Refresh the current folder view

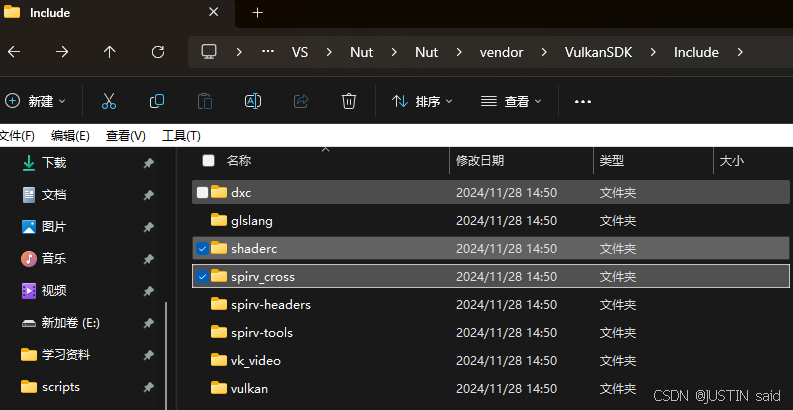[x=158, y=52]
